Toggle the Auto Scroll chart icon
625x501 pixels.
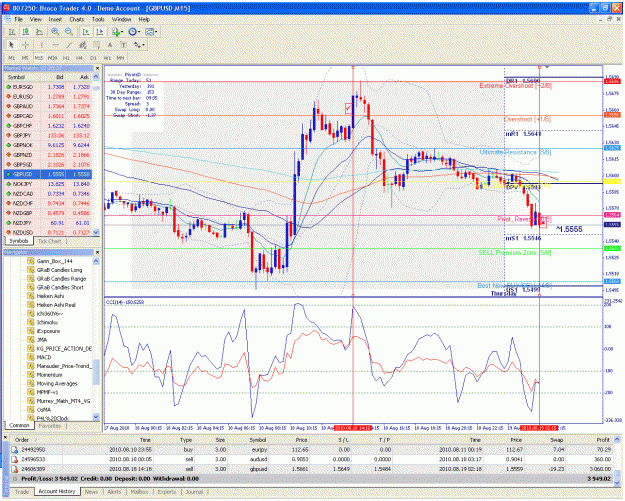click(86, 32)
